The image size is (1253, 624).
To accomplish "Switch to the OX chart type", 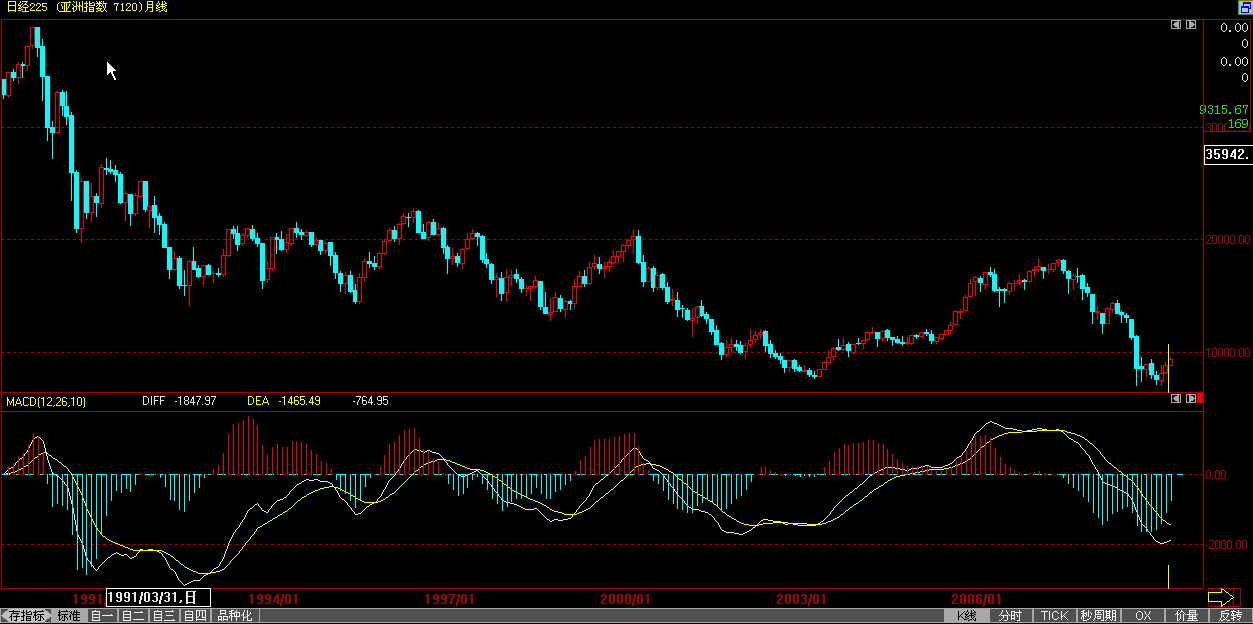I will (x=1143, y=616).
